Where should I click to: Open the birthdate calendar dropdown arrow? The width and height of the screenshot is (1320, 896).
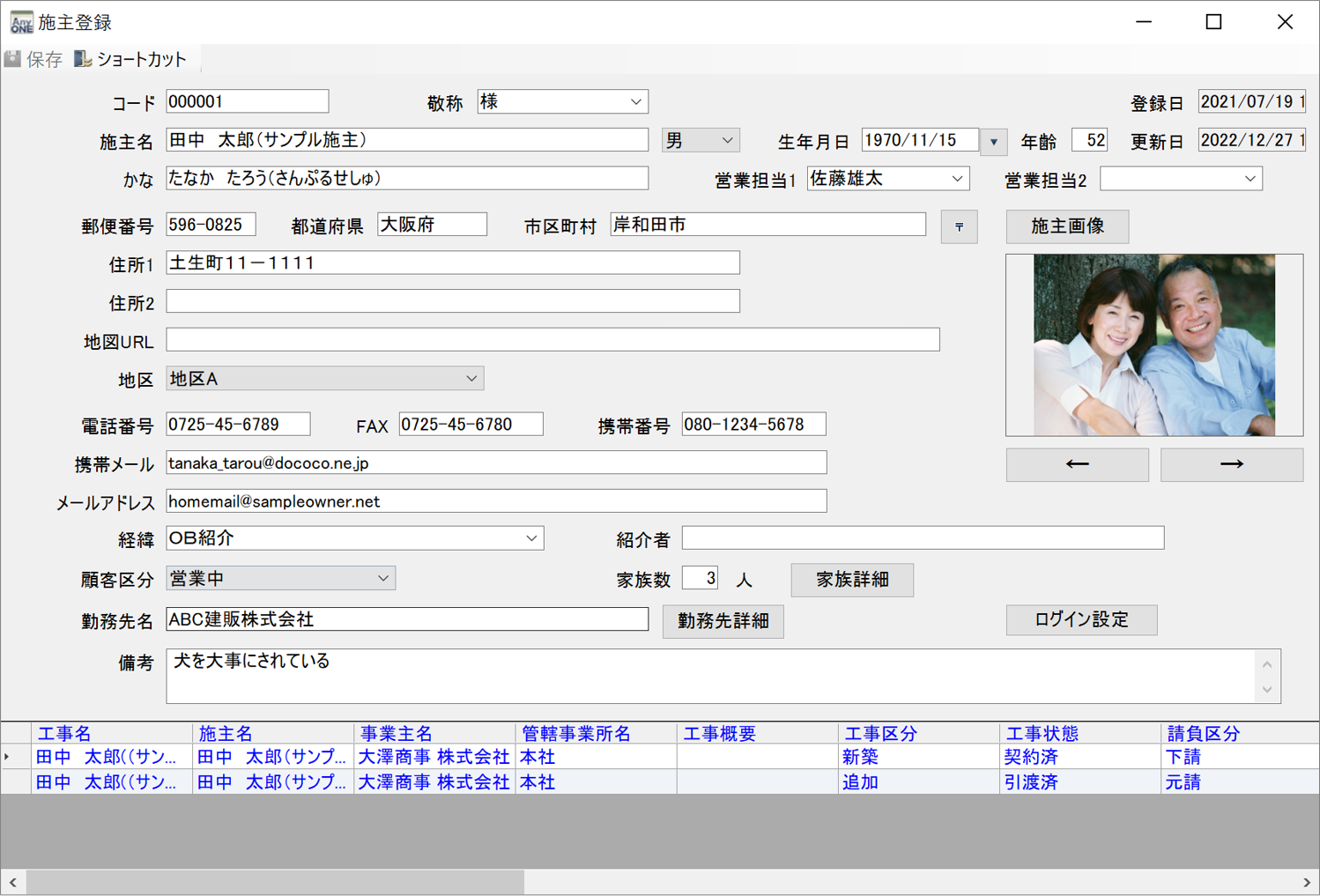(993, 141)
